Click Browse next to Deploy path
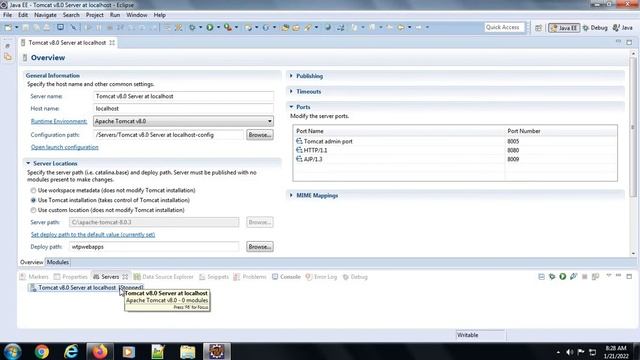Viewport: 640px width, 360px height. (260, 247)
